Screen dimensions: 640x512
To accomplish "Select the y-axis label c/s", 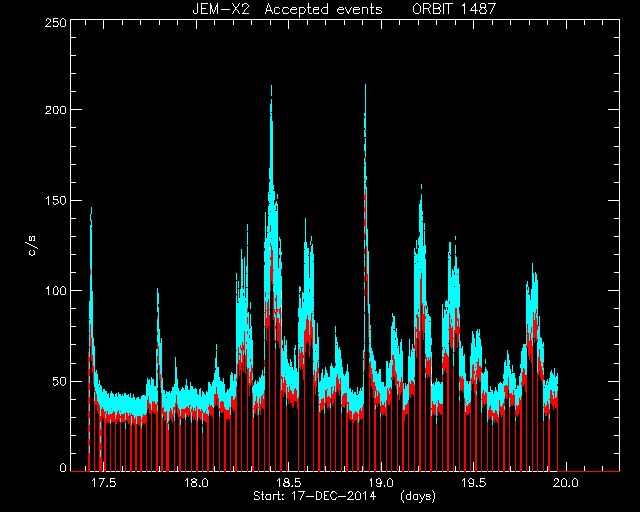I will pos(32,245).
